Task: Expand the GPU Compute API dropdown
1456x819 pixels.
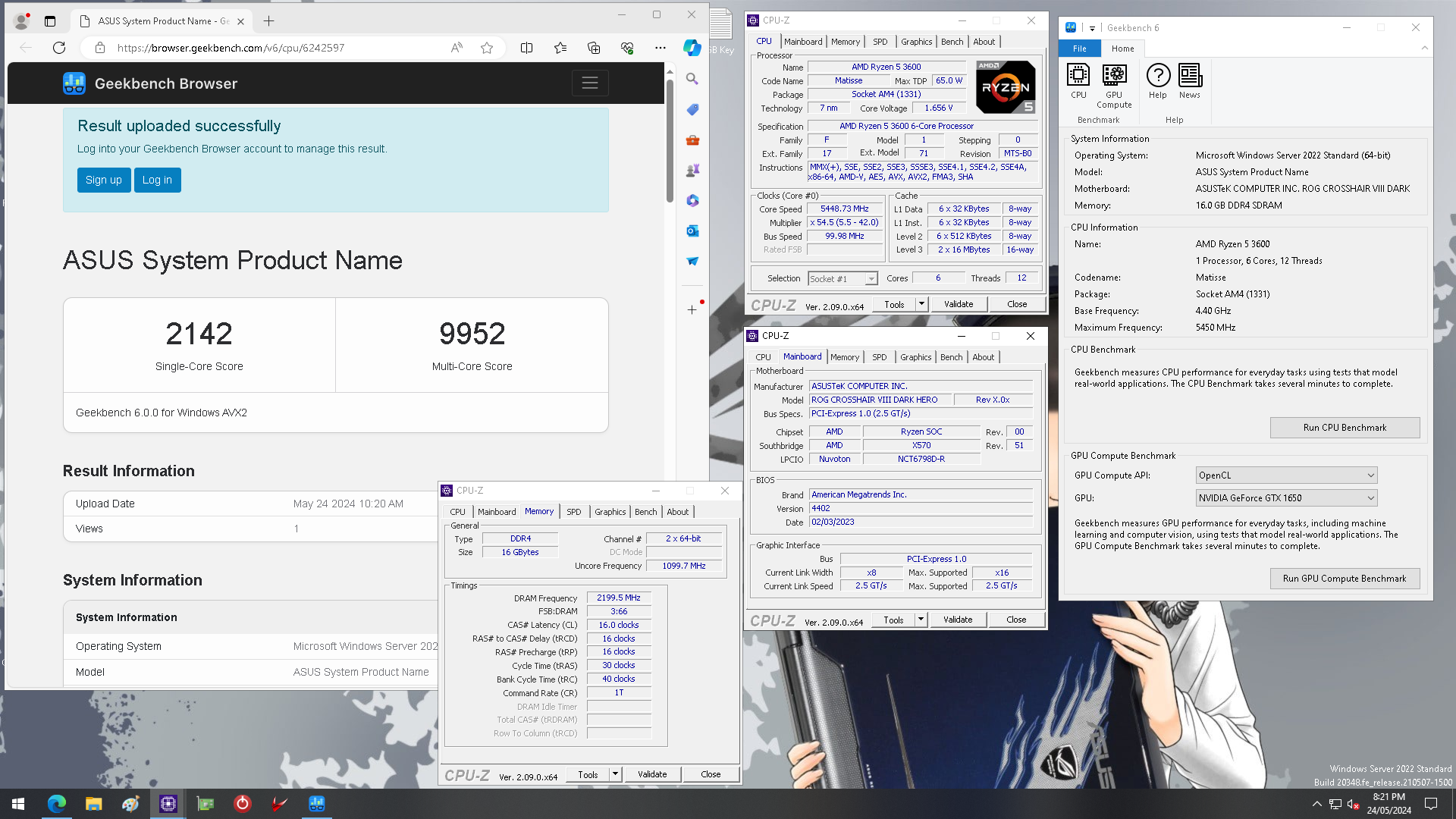Action: point(1286,475)
